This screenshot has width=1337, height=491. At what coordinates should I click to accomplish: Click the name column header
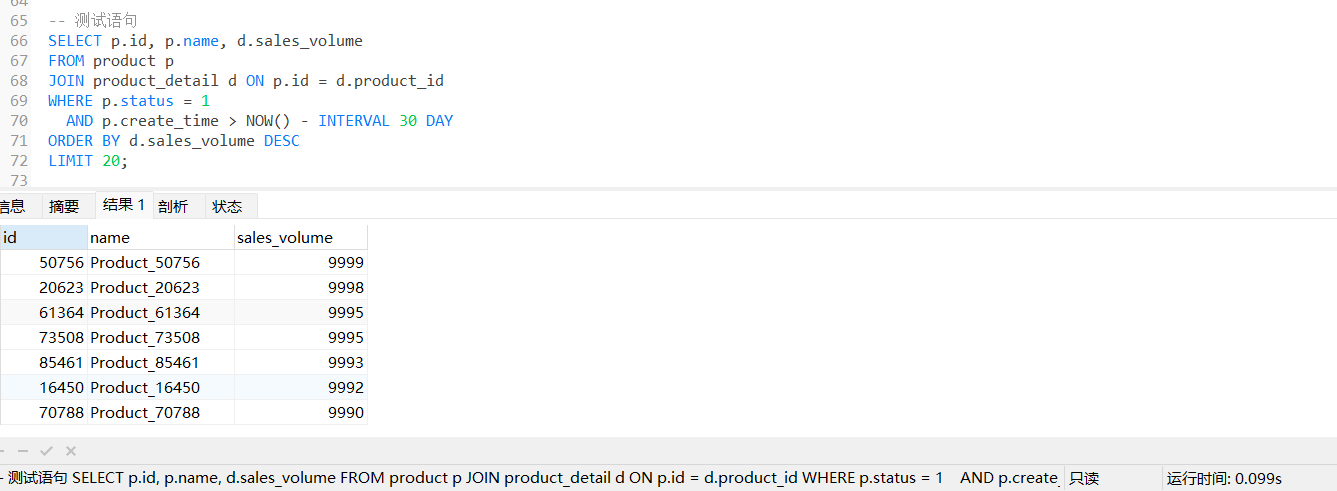click(161, 237)
